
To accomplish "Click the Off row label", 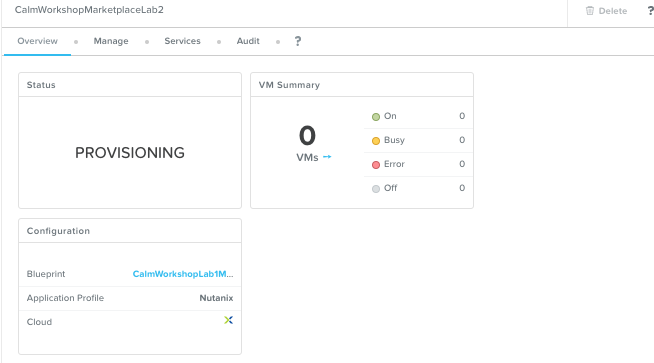I will tap(390, 188).
